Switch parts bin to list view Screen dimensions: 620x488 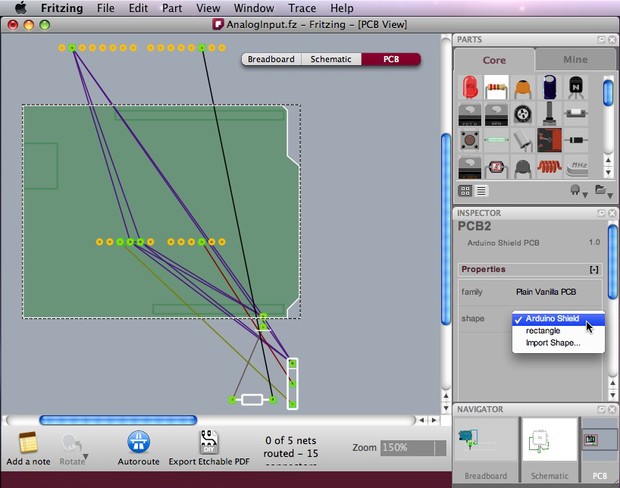pyautogui.click(x=481, y=191)
